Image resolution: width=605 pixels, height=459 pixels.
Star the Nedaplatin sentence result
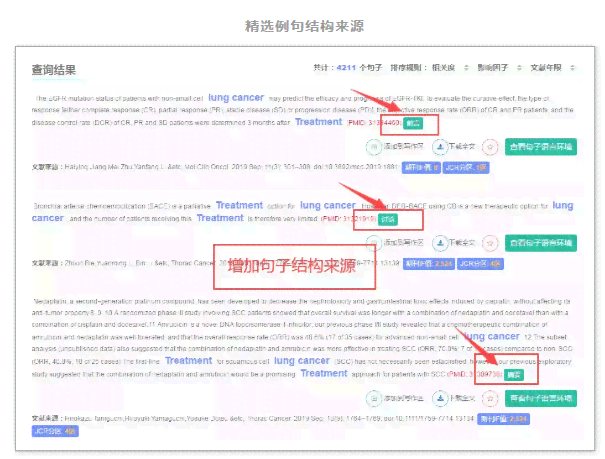[490, 398]
